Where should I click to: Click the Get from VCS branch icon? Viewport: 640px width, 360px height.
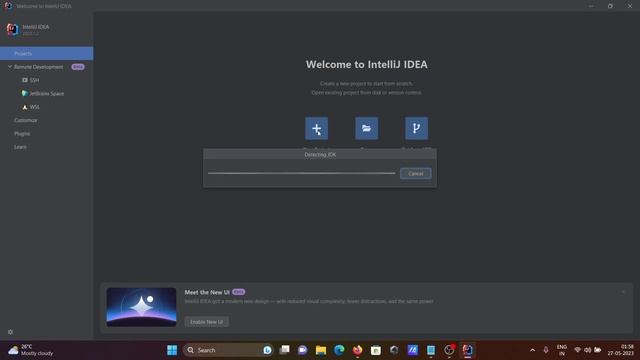point(416,128)
